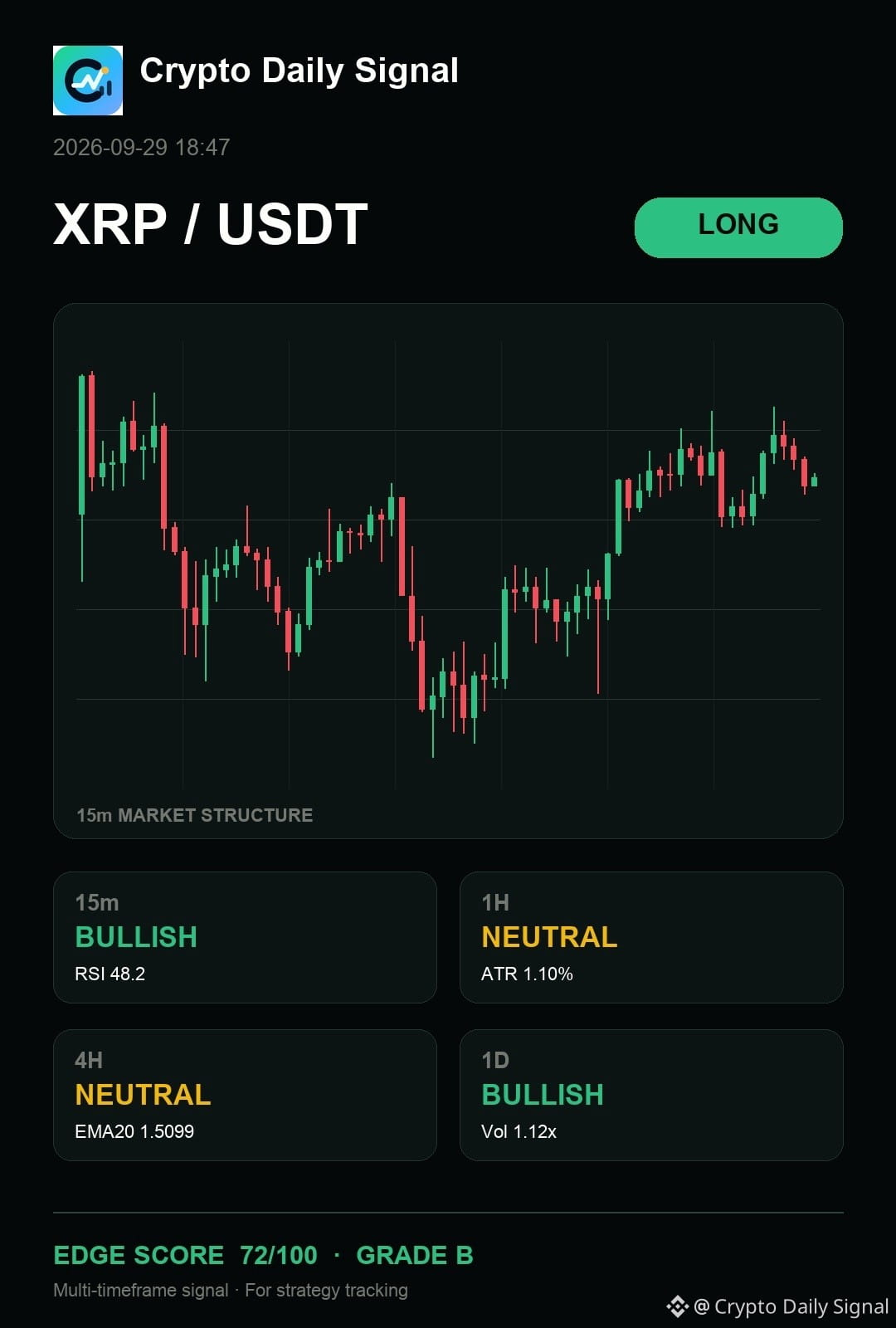
Task: Click the GRADE B label
Action: 415,1255
